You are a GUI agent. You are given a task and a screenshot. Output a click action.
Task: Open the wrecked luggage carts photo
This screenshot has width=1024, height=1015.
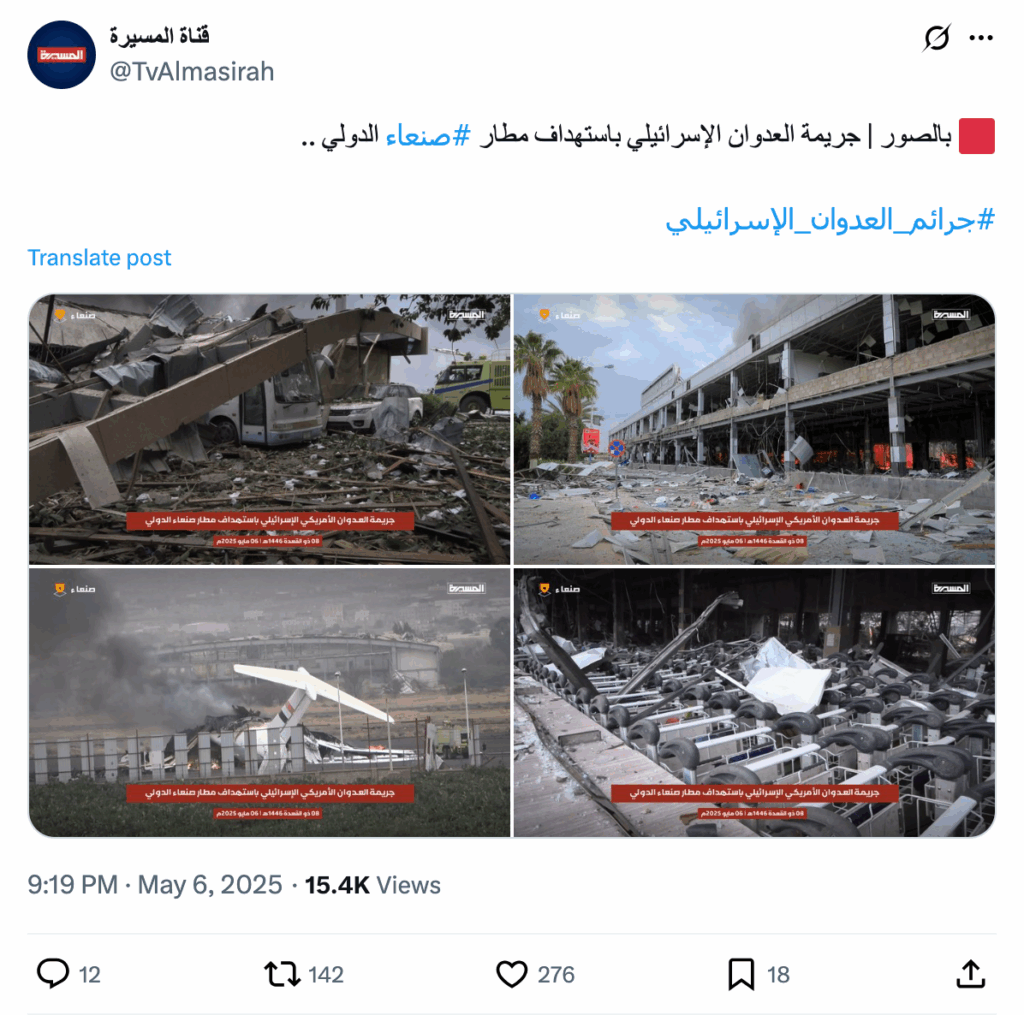pyautogui.click(x=754, y=702)
